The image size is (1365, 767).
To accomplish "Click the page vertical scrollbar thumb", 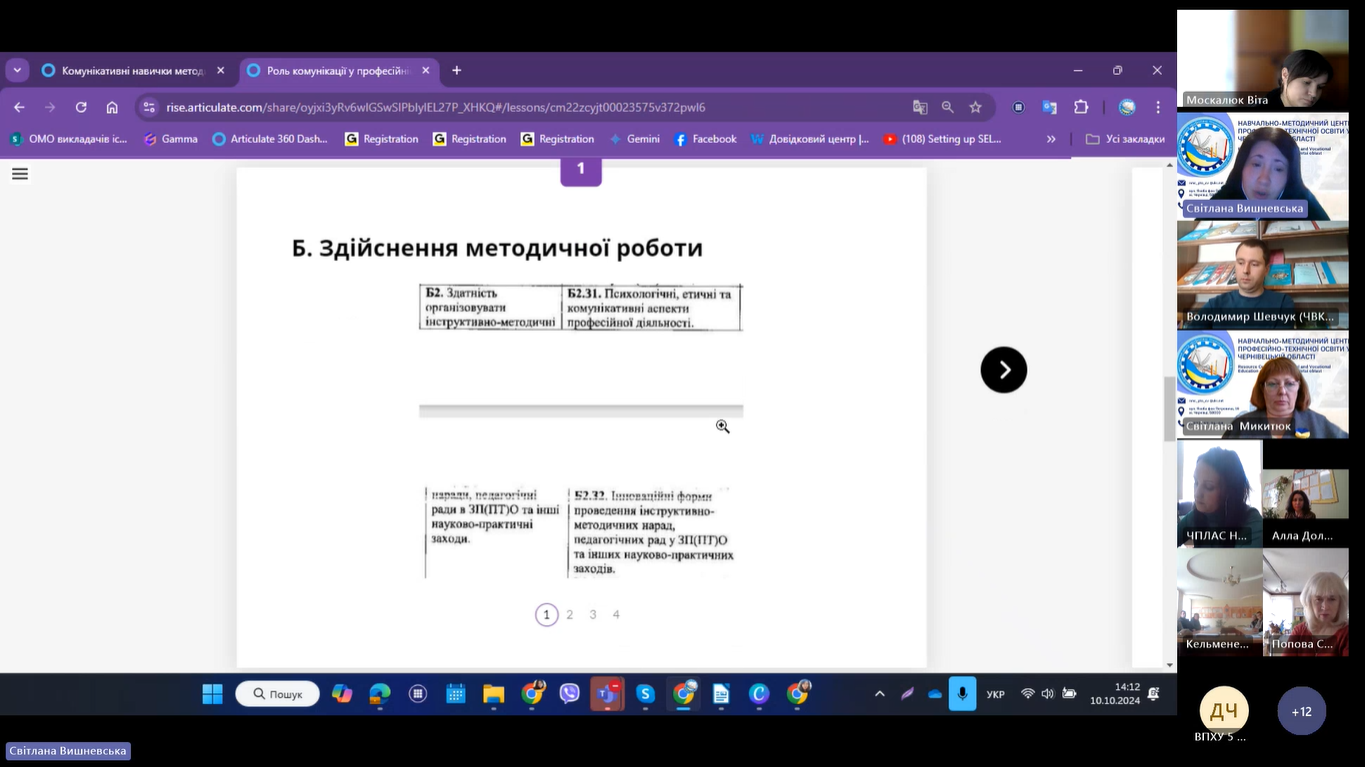I will [1169, 408].
